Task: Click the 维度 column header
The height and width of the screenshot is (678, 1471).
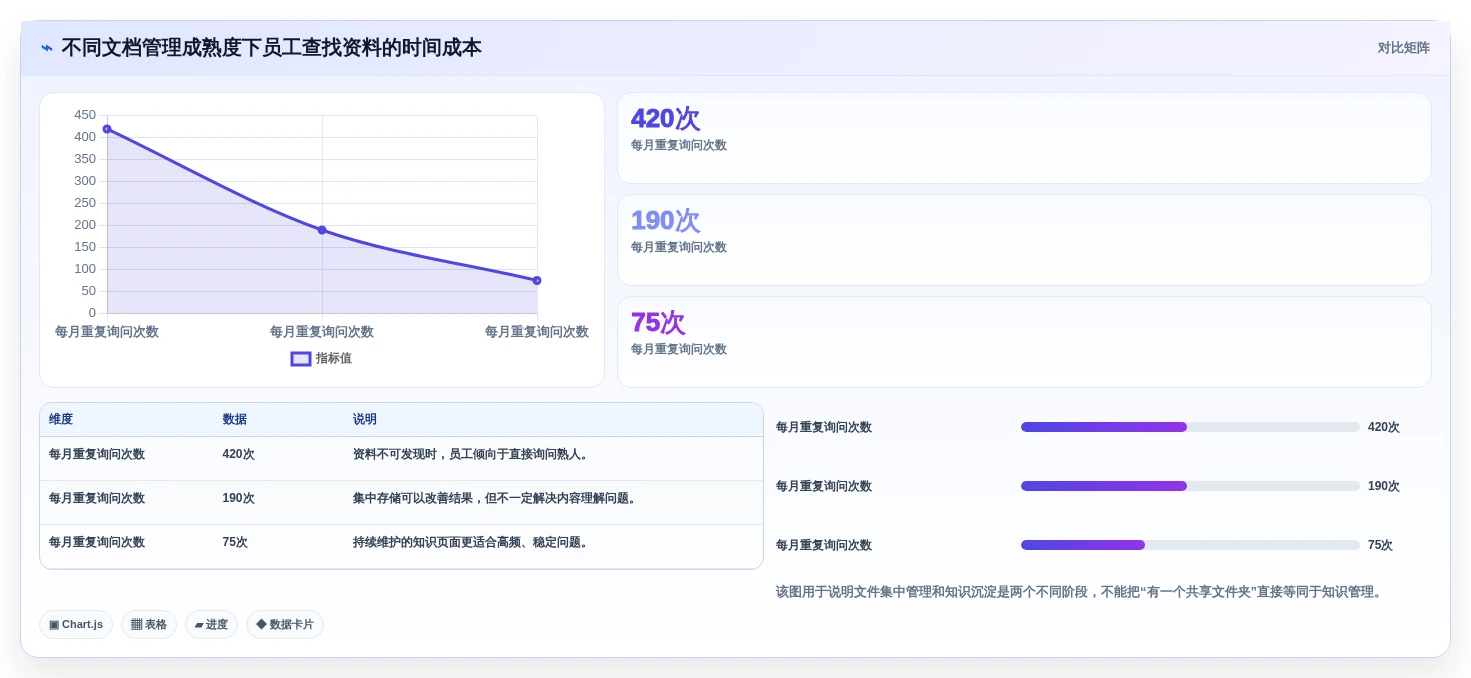Action: tap(61, 420)
